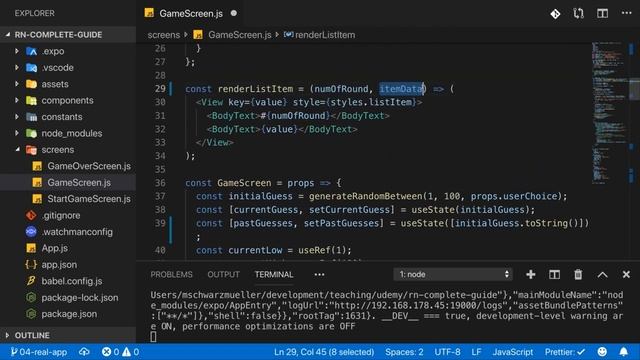Click 'screens' in the breadcrumb

[x=164, y=35]
